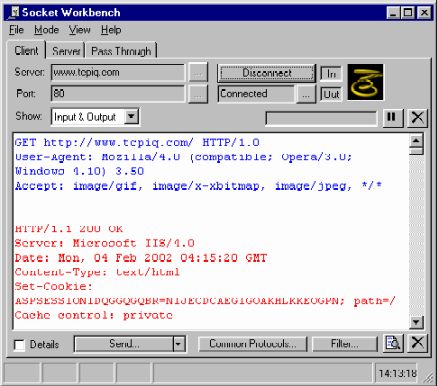Click the HTTP/1.1 200 OK line
437x386 pixels.
tap(69, 229)
